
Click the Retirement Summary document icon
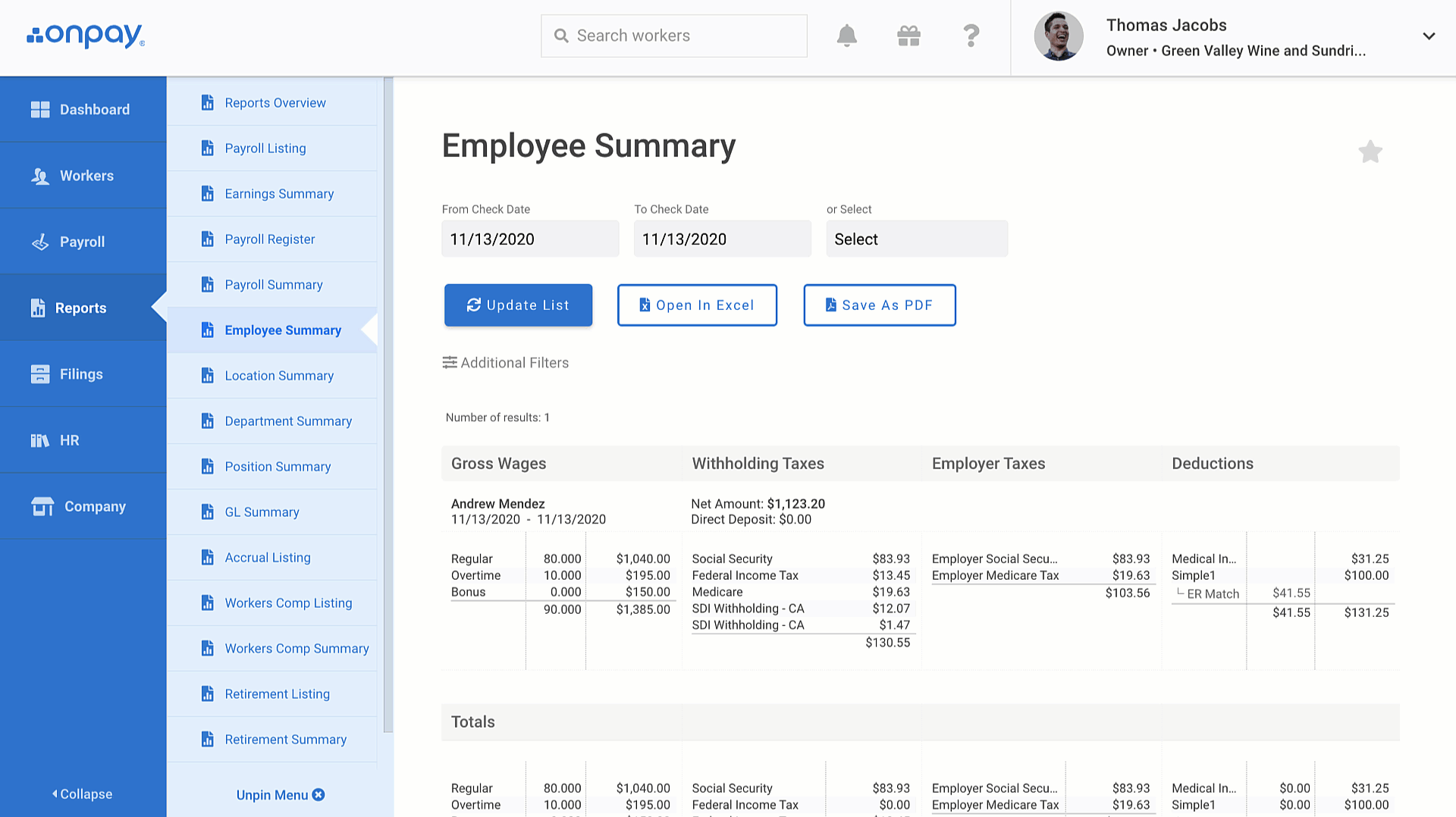[x=207, y=739]
